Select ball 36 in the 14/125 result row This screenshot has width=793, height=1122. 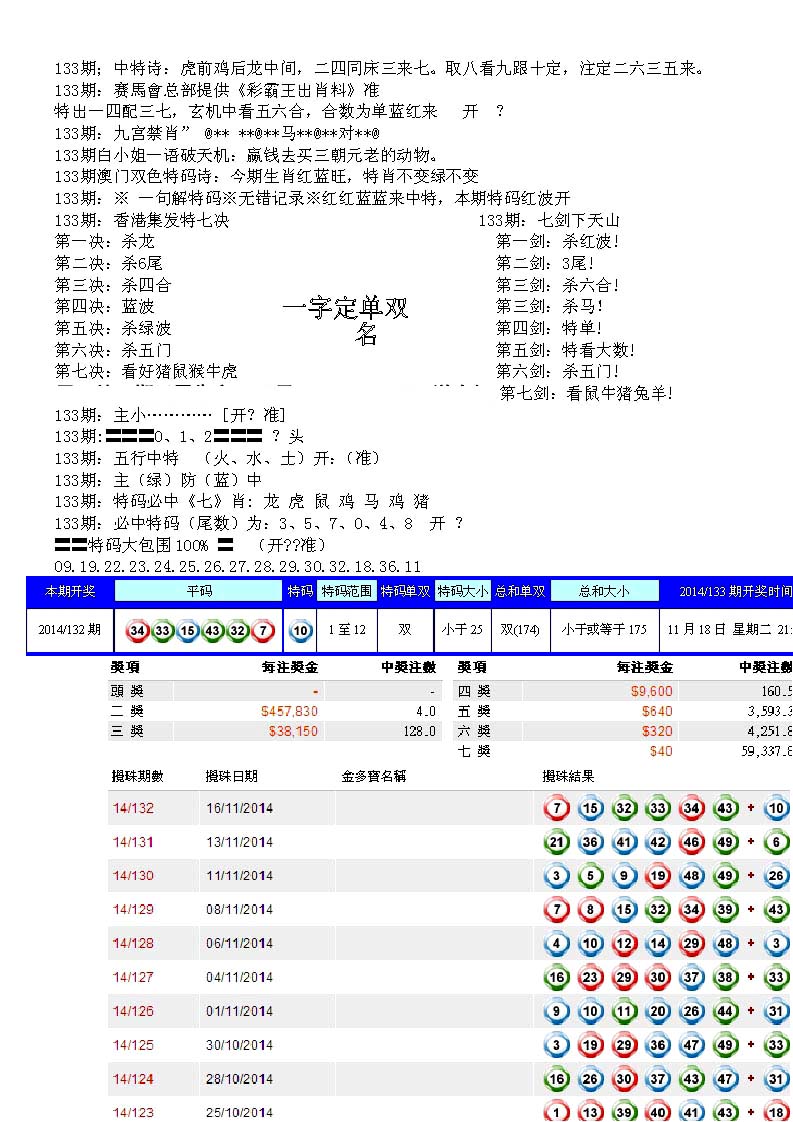click(658, 1045)
